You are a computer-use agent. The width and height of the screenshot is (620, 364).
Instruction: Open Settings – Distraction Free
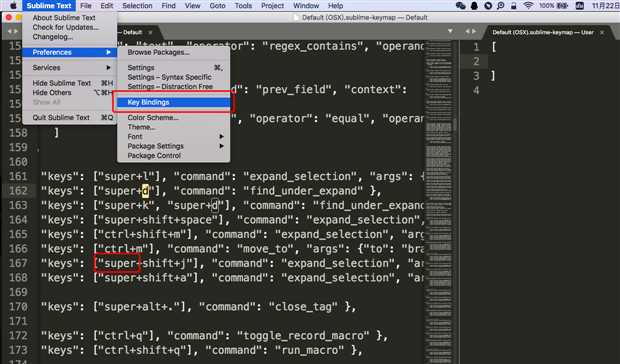coord(174,87)
